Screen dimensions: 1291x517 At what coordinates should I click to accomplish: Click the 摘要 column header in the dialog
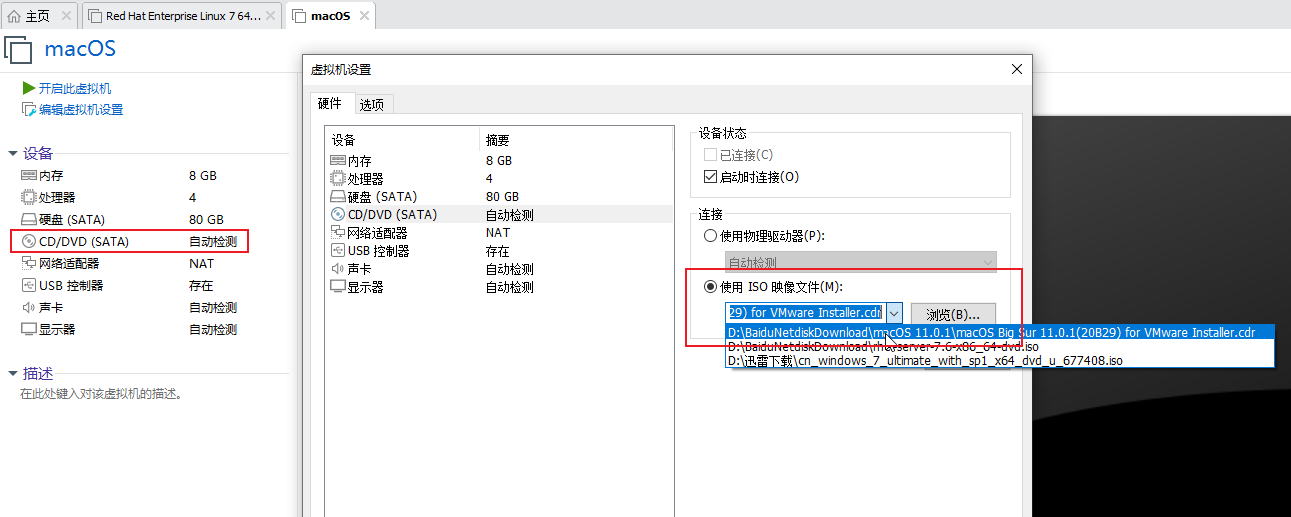577,140
